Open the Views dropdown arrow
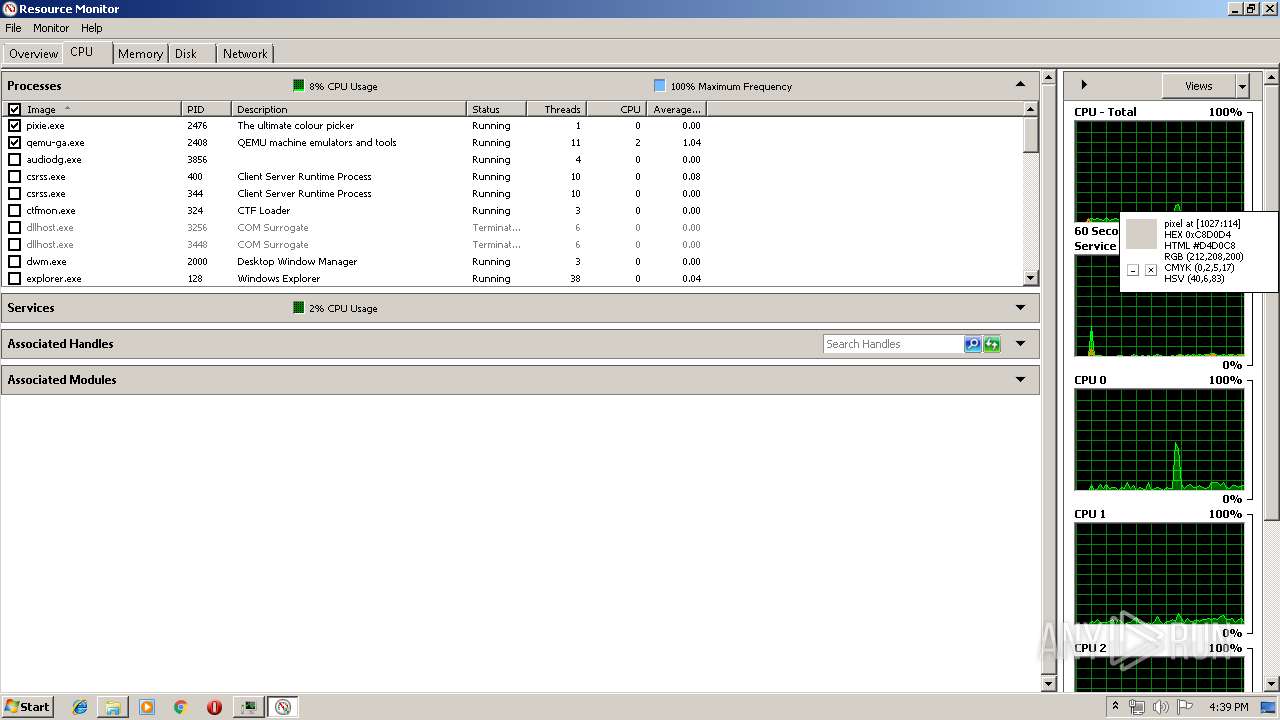The width and height of the screenshot is (1280, 720). click(x=1242, y=86)
